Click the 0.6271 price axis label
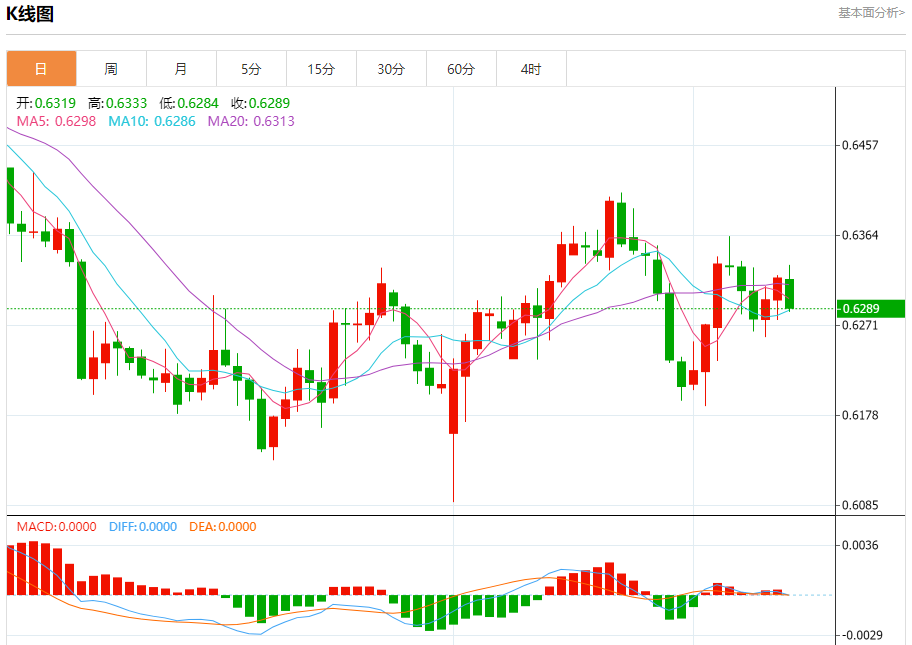Viewport: 912px width, 645px height. 860,325
